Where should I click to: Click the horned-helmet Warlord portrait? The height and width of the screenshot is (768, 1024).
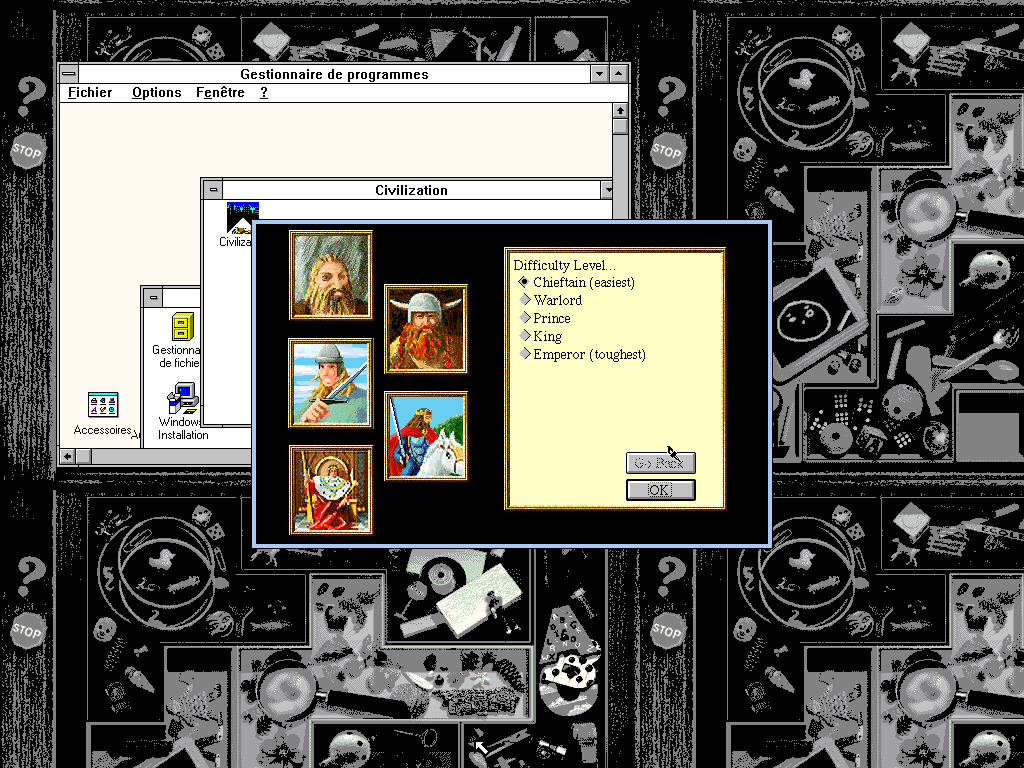[426, 328]
